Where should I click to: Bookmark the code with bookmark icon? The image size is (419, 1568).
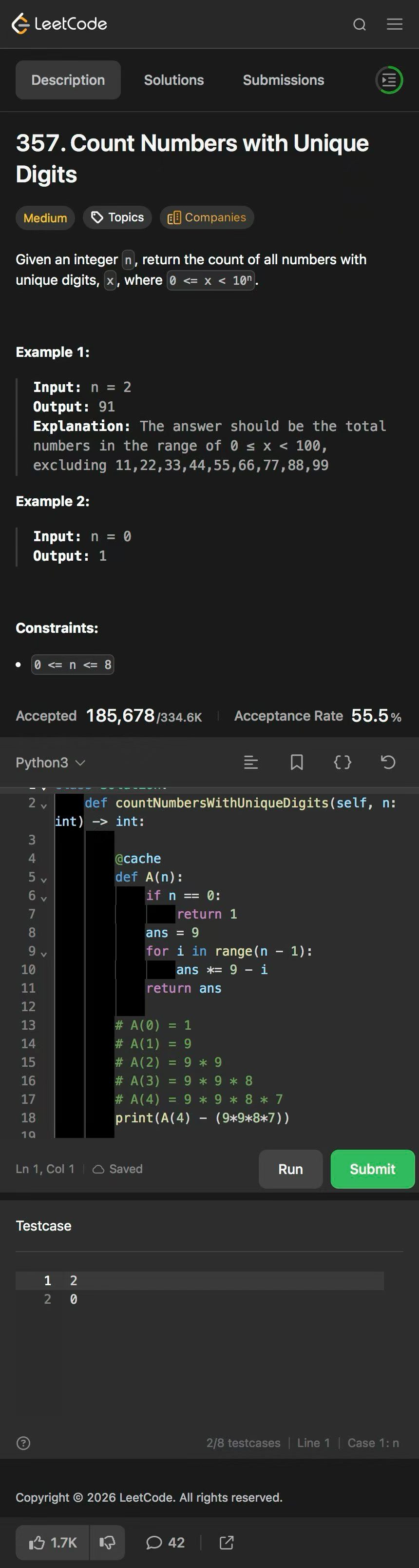point(297,762)
